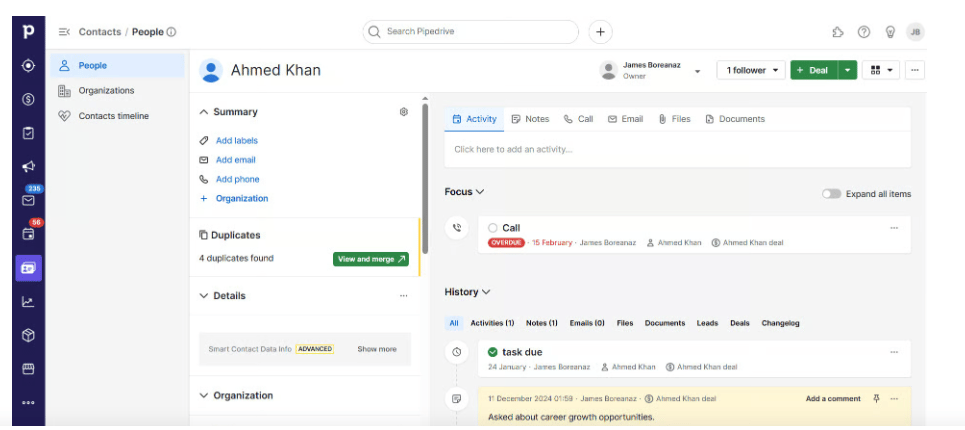This screenshot has height=430, width=965.
Task: Open the More ellipsis in sidebar
Action: click(x=28, y=402)
